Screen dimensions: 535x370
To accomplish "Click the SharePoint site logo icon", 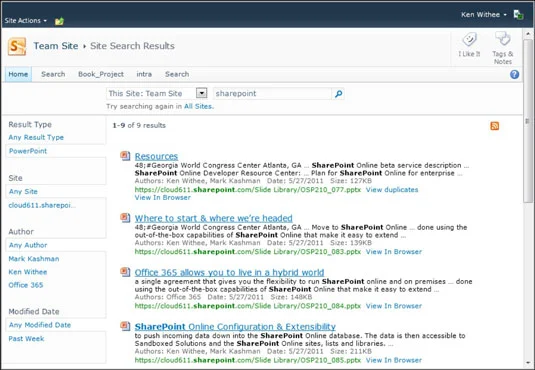I will coord(17,46).
